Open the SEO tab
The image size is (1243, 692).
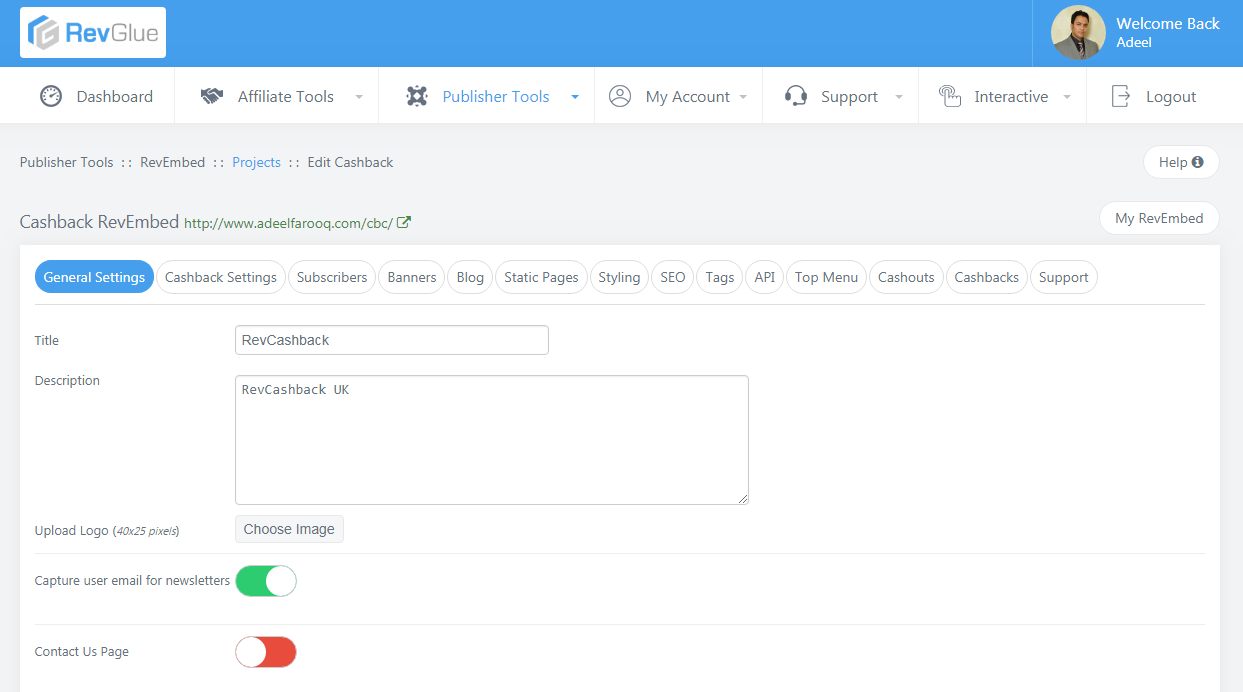click(x=673, y=277)
